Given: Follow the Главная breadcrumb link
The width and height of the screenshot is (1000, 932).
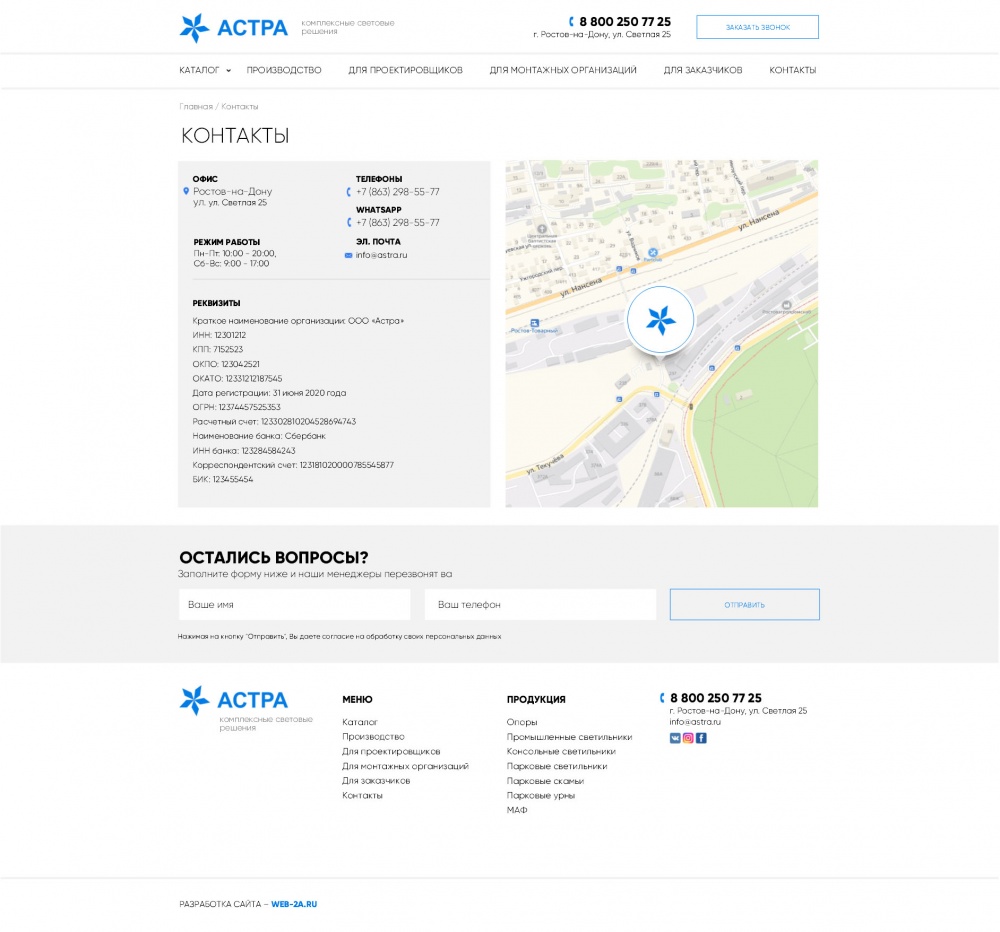Looking at the screenshot, I should pyautogui.click(x=196, y=106).
